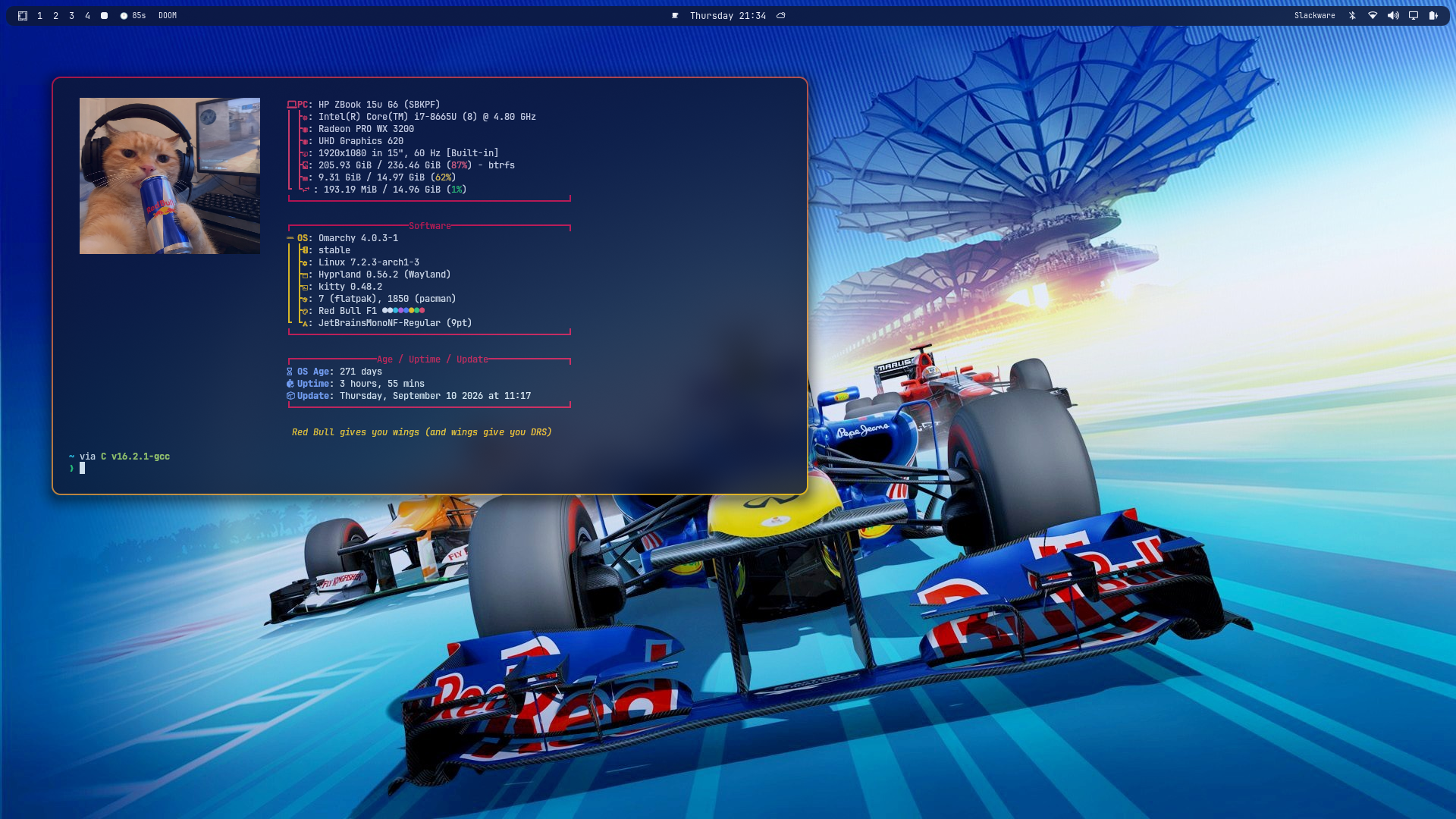Click the text 'Hyprland 0.56.2 (Wayland)'
This screenshot has height=819, width=1456.
point(384,275)
